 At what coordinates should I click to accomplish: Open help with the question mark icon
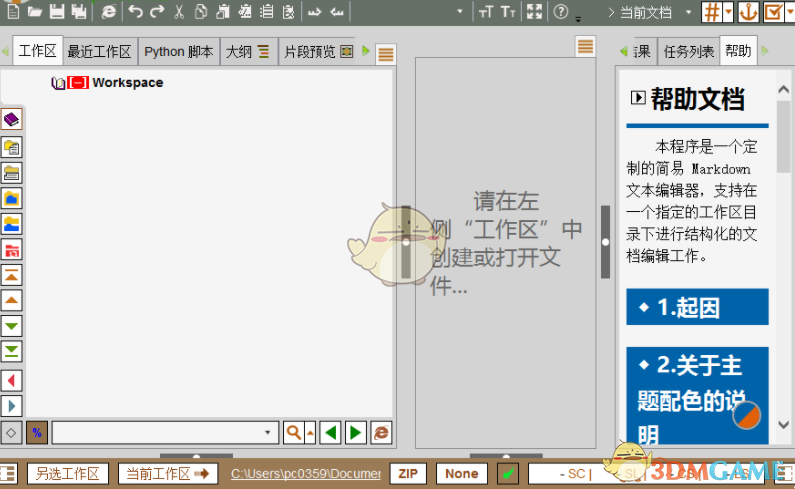point(561,11)
